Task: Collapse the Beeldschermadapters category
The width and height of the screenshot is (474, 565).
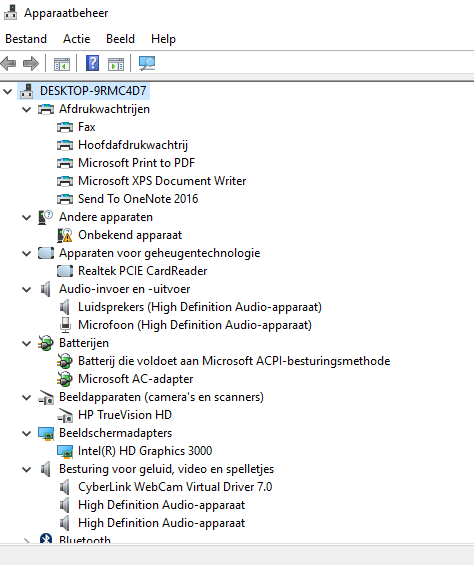Action: click(27, 434)
